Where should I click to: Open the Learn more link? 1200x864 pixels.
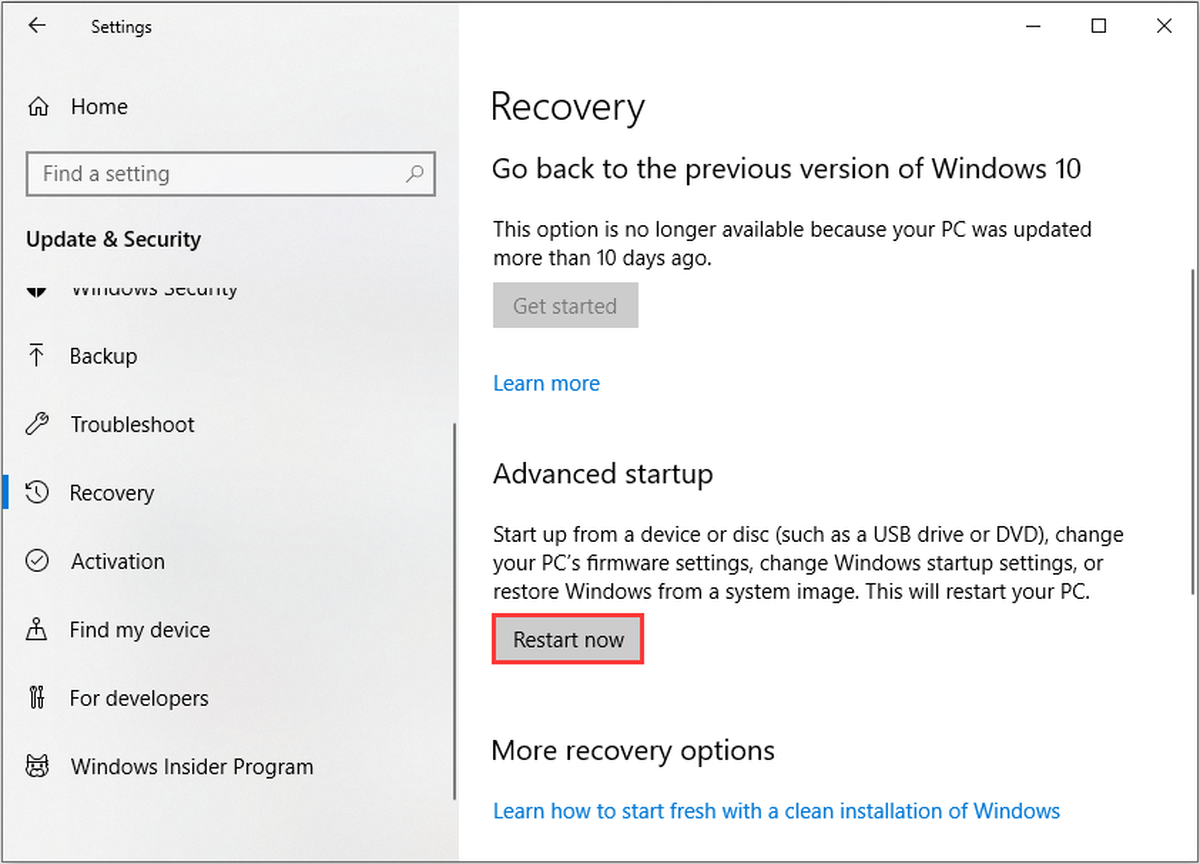(x=546, y=384)
